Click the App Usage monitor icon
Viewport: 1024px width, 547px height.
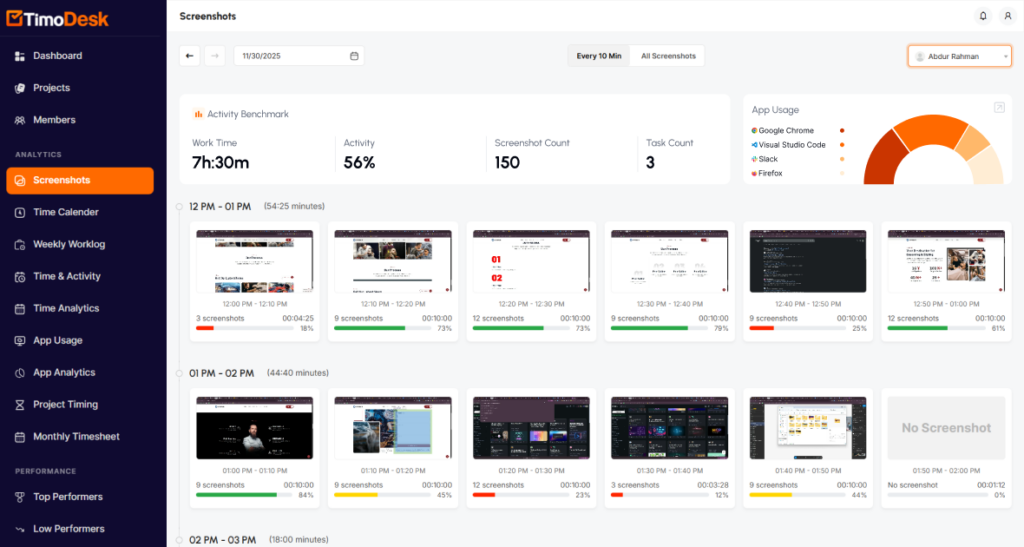20,341
